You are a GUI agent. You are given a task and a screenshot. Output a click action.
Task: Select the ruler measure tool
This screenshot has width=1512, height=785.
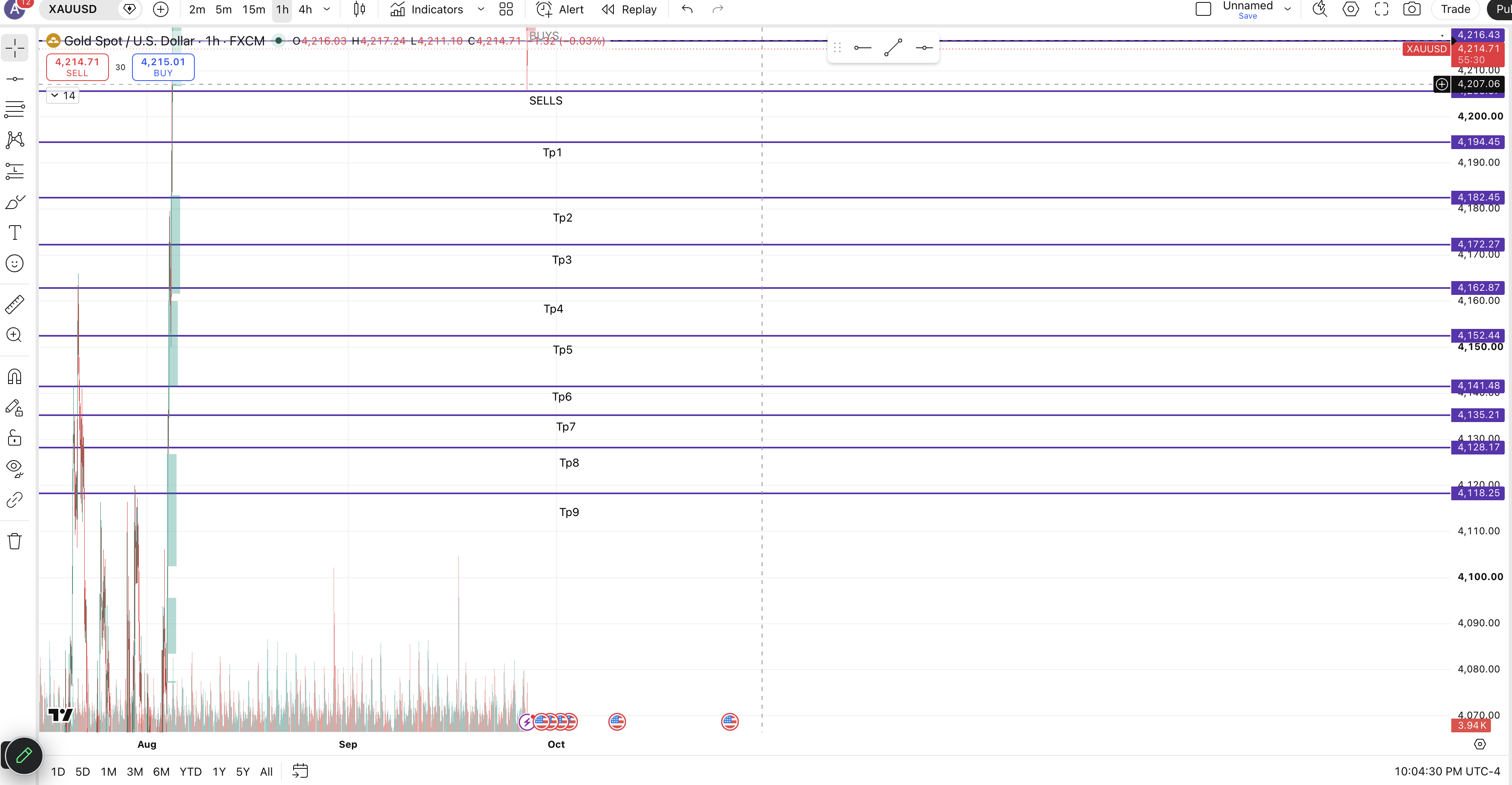tap(15, 304)
